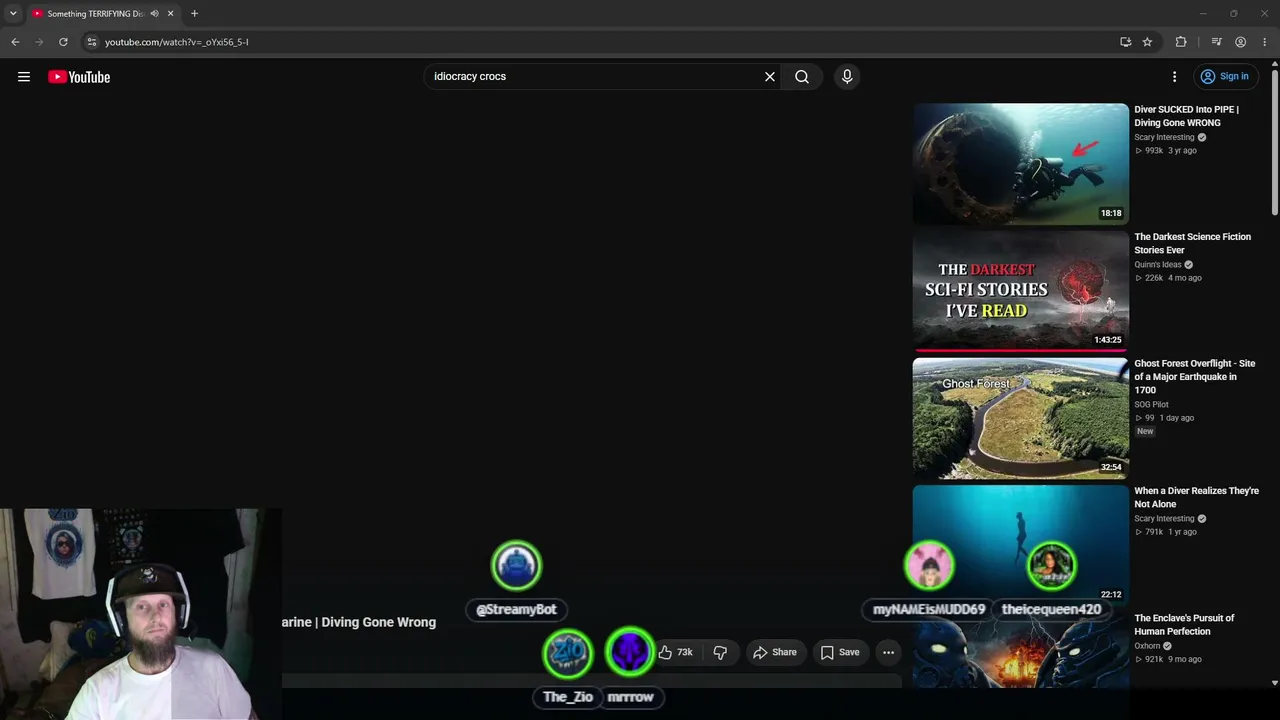Viewport: 1280px width, 720px height.
Task: Go back to previous page
Action: pos(15,42)
